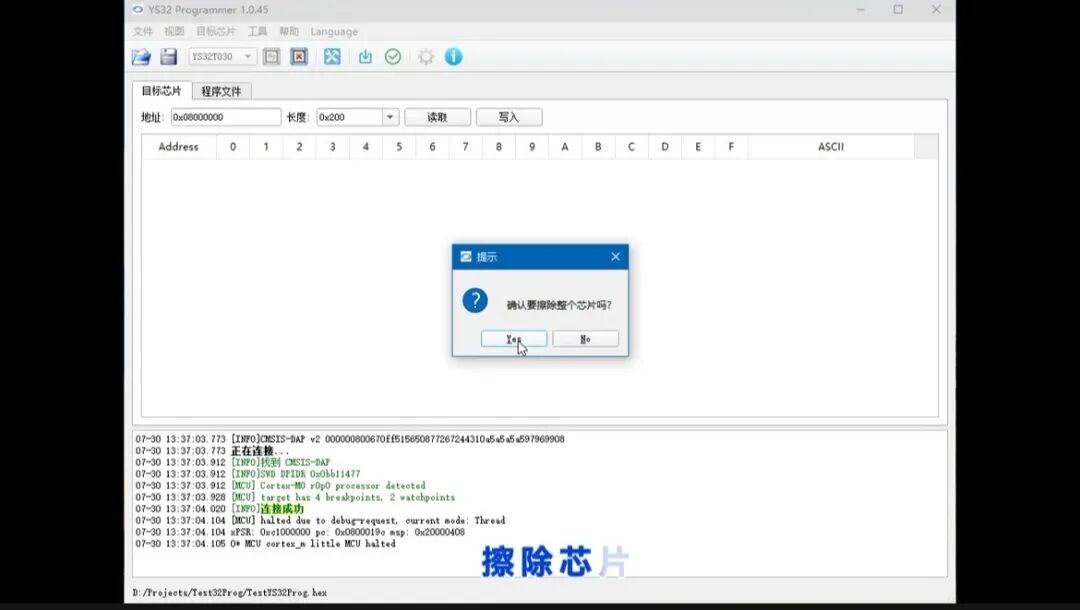1080x610 pixels.
Task: Click the log line 'SWD DPIDR 0x0bb11477'
Action: (310, 474)
